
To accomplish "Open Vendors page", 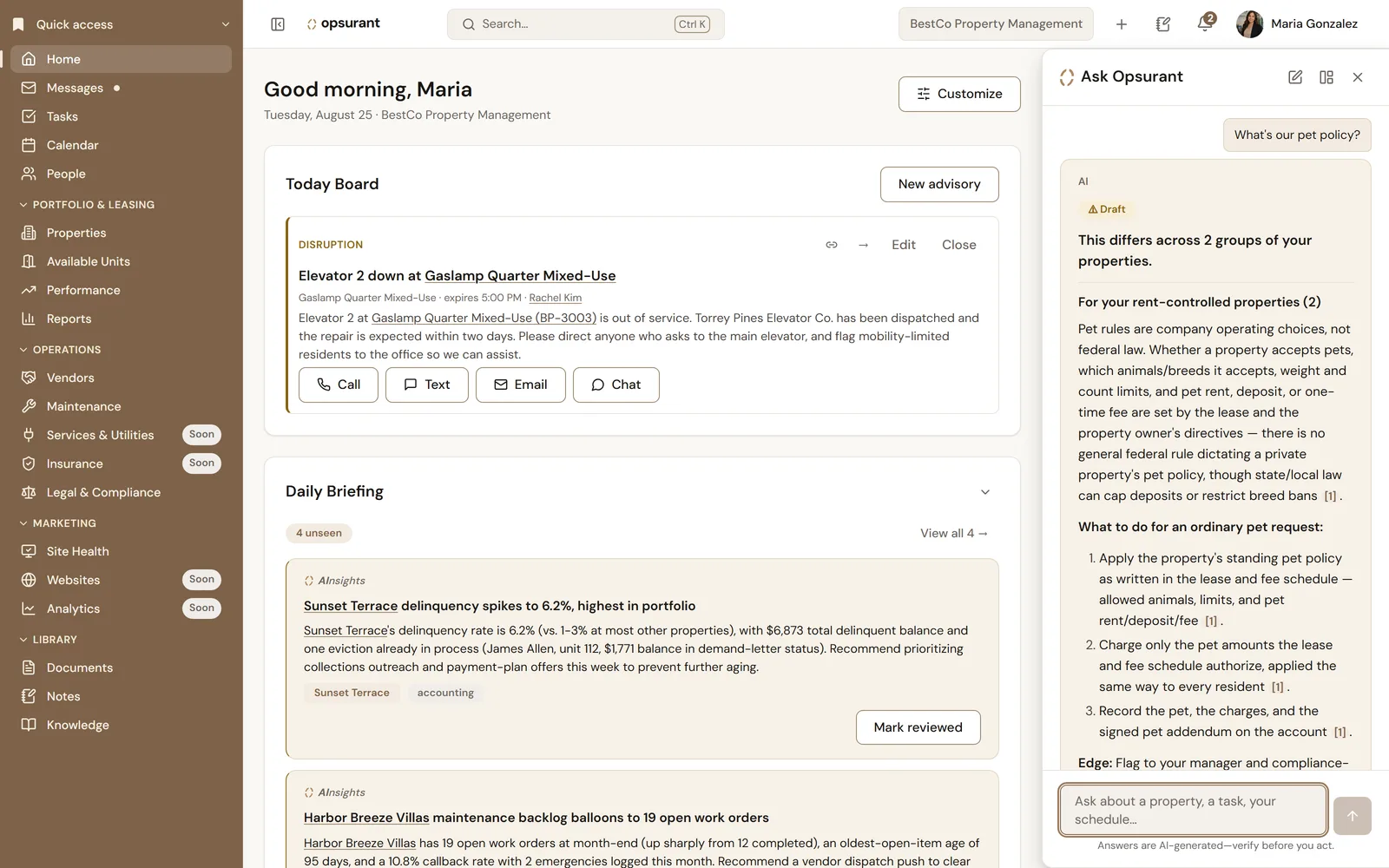I will tap(122, 378).
